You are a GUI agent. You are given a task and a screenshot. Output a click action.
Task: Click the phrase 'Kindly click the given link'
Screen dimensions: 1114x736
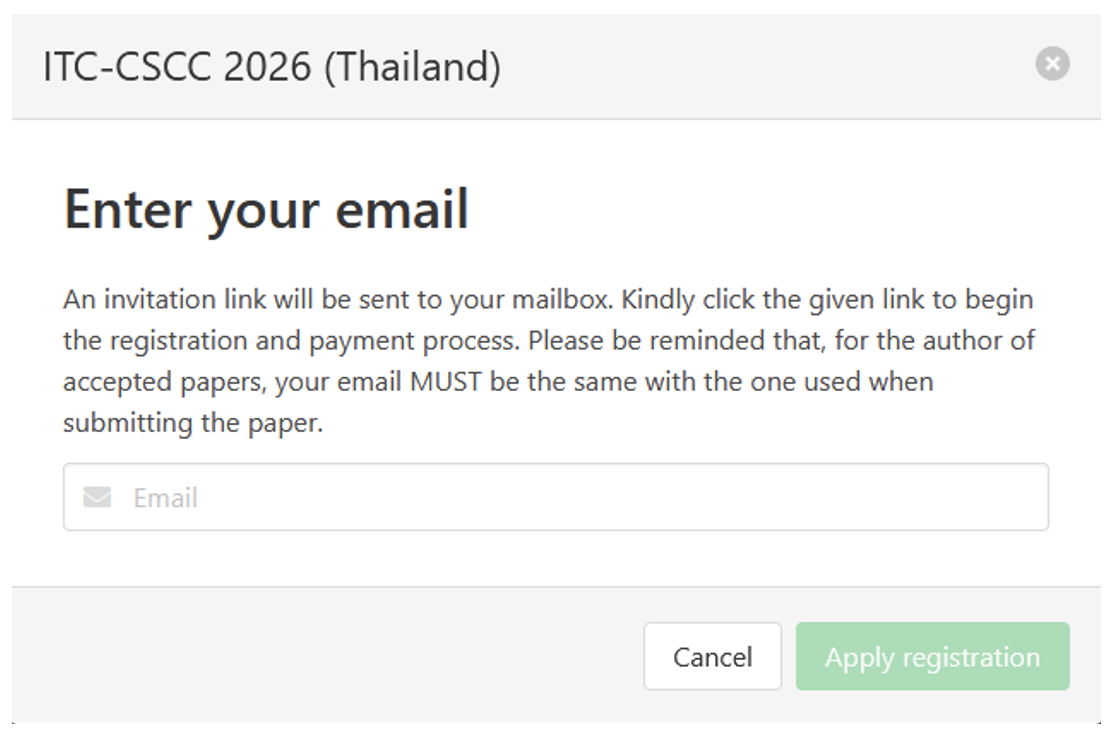point(772,299)
